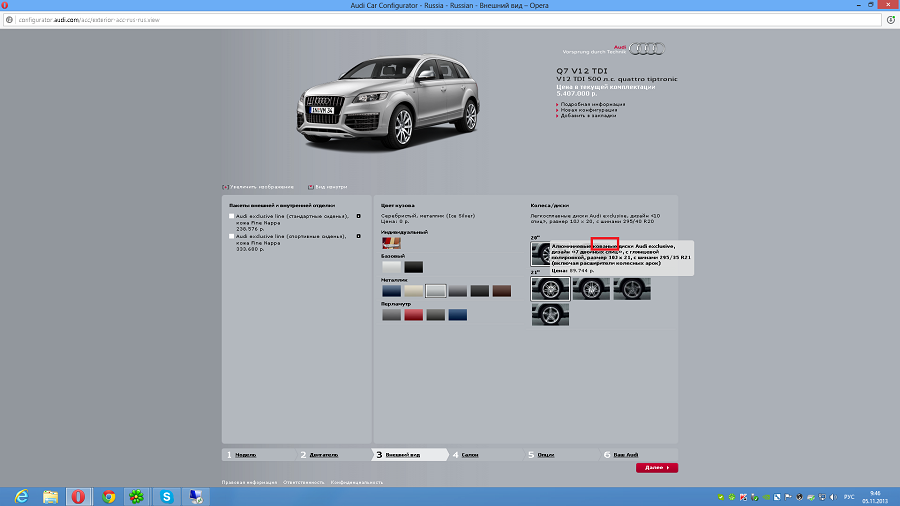
Task: Click the РУС language indicator
Action: [x=849, y=497]
